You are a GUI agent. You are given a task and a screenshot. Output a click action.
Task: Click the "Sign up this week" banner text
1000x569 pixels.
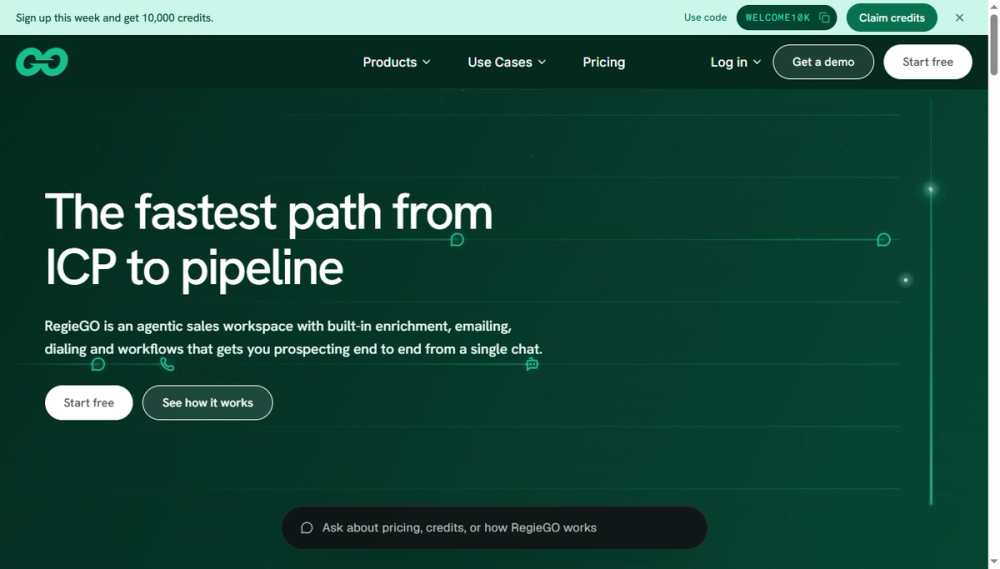click(x=114, y=18)
